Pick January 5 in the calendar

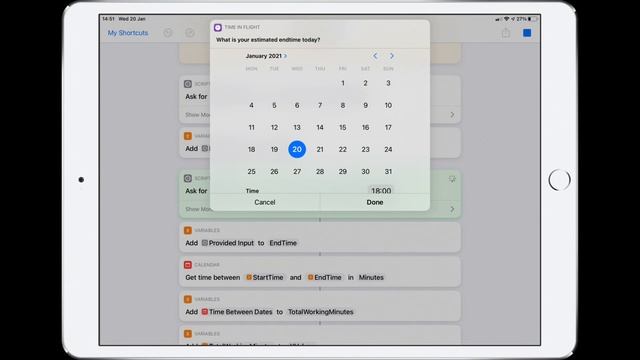pos(274,105)
